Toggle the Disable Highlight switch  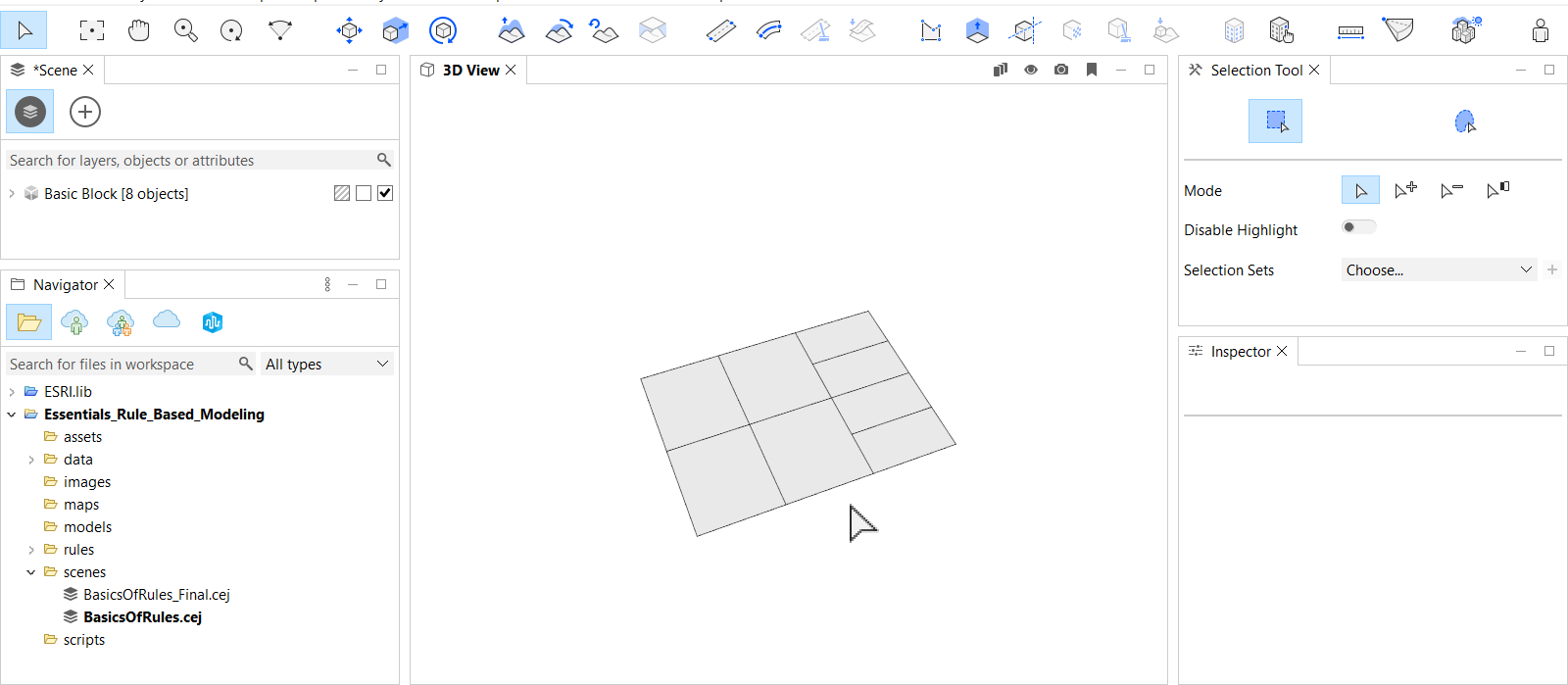(1358, 227)
